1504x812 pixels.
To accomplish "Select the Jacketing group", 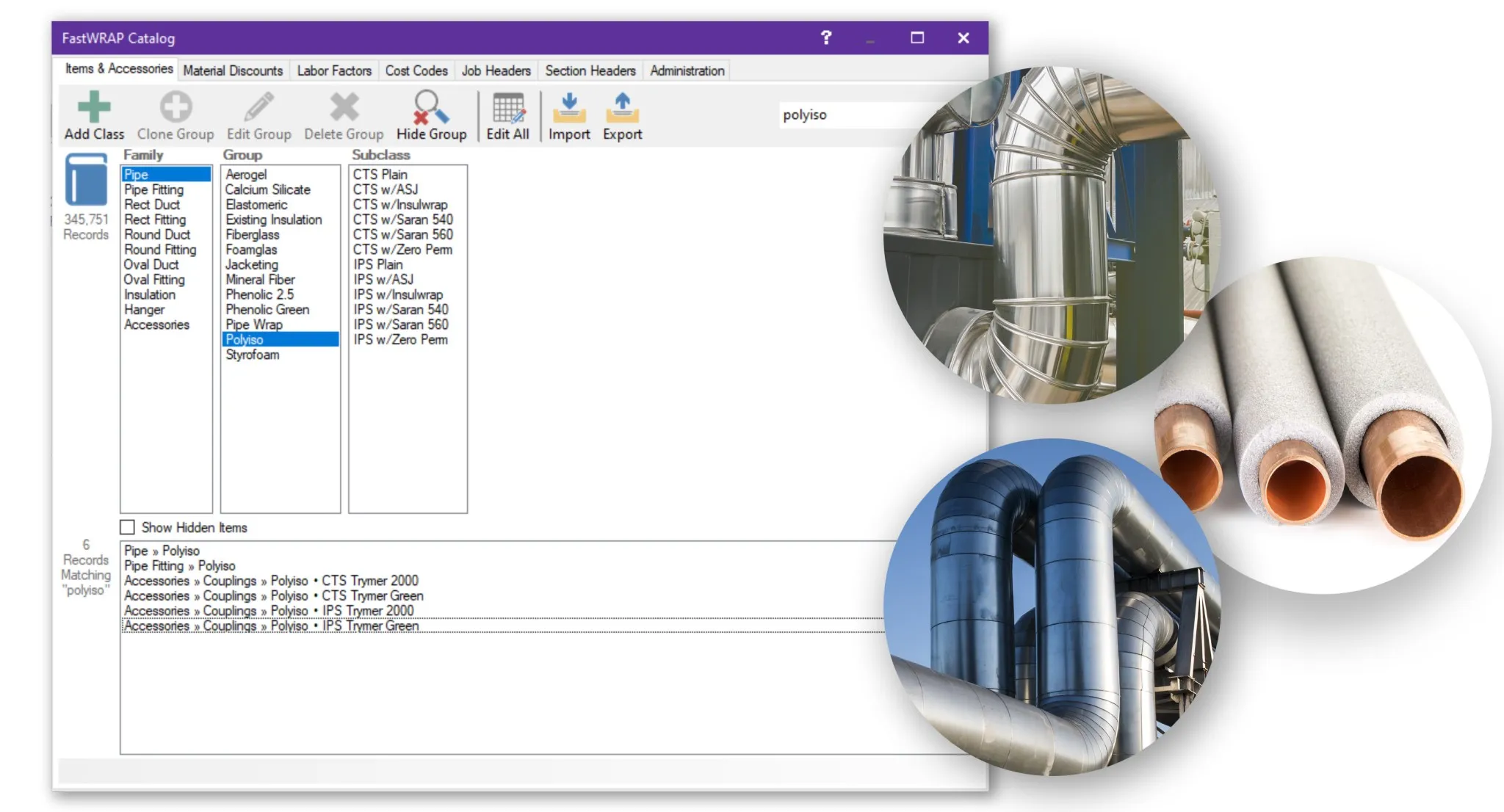I will coord(281,264).
